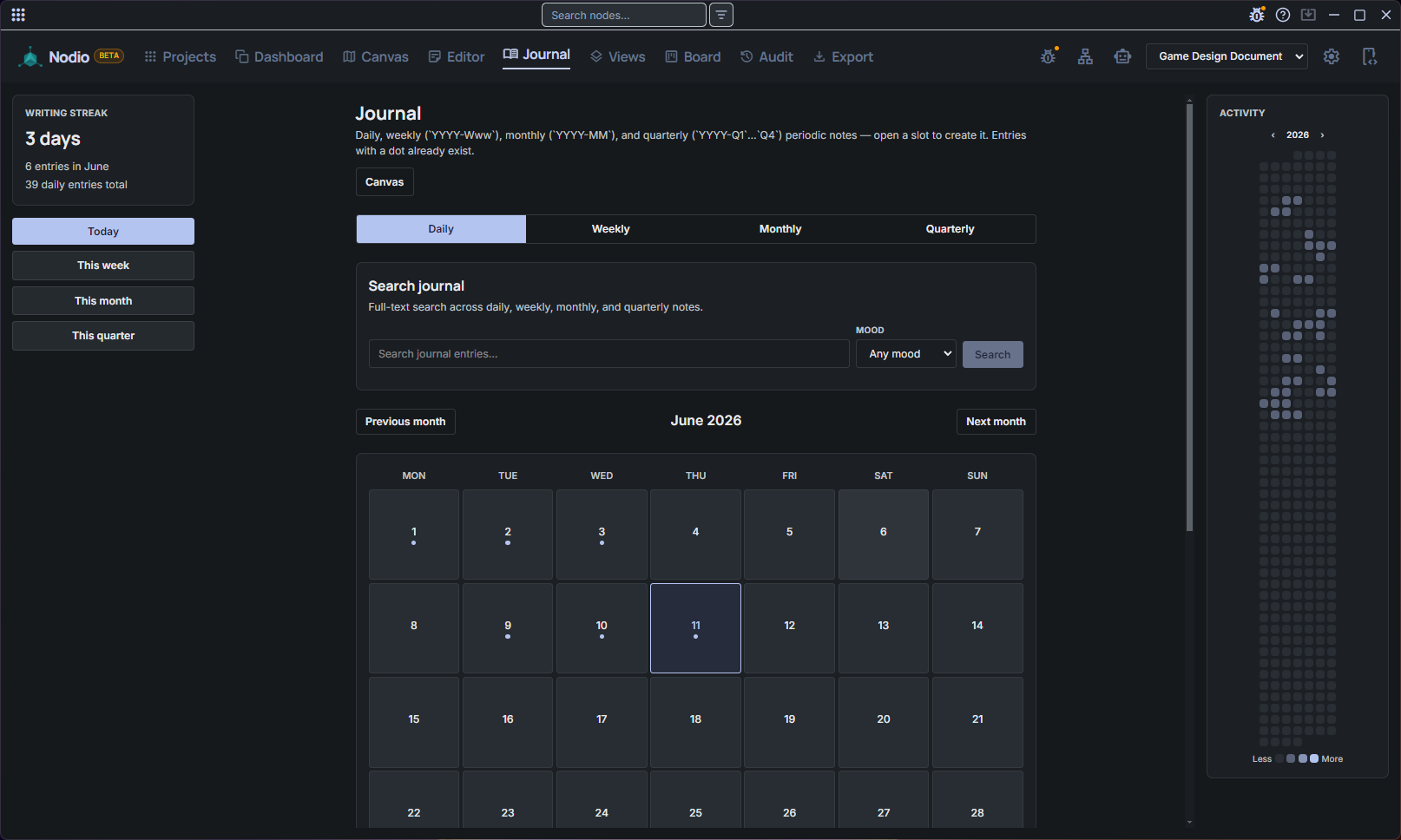Focus the Search nodes field
The image size is (1401, 840).
coord(623,15)
